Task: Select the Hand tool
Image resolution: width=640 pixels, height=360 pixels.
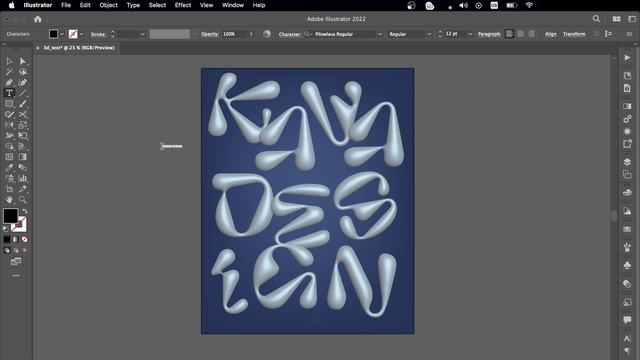Action: click(9, 200)
